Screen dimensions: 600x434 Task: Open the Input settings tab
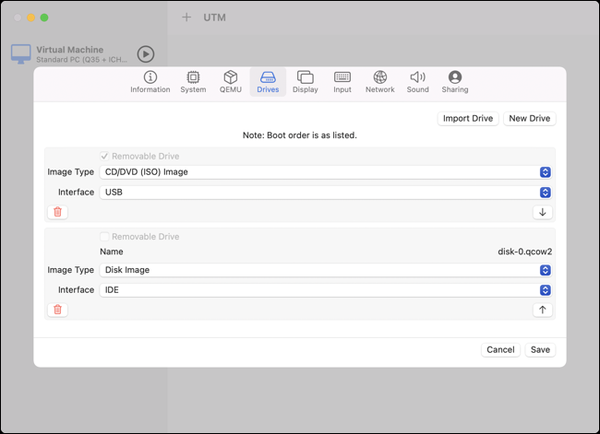click(x=342, y=82)
